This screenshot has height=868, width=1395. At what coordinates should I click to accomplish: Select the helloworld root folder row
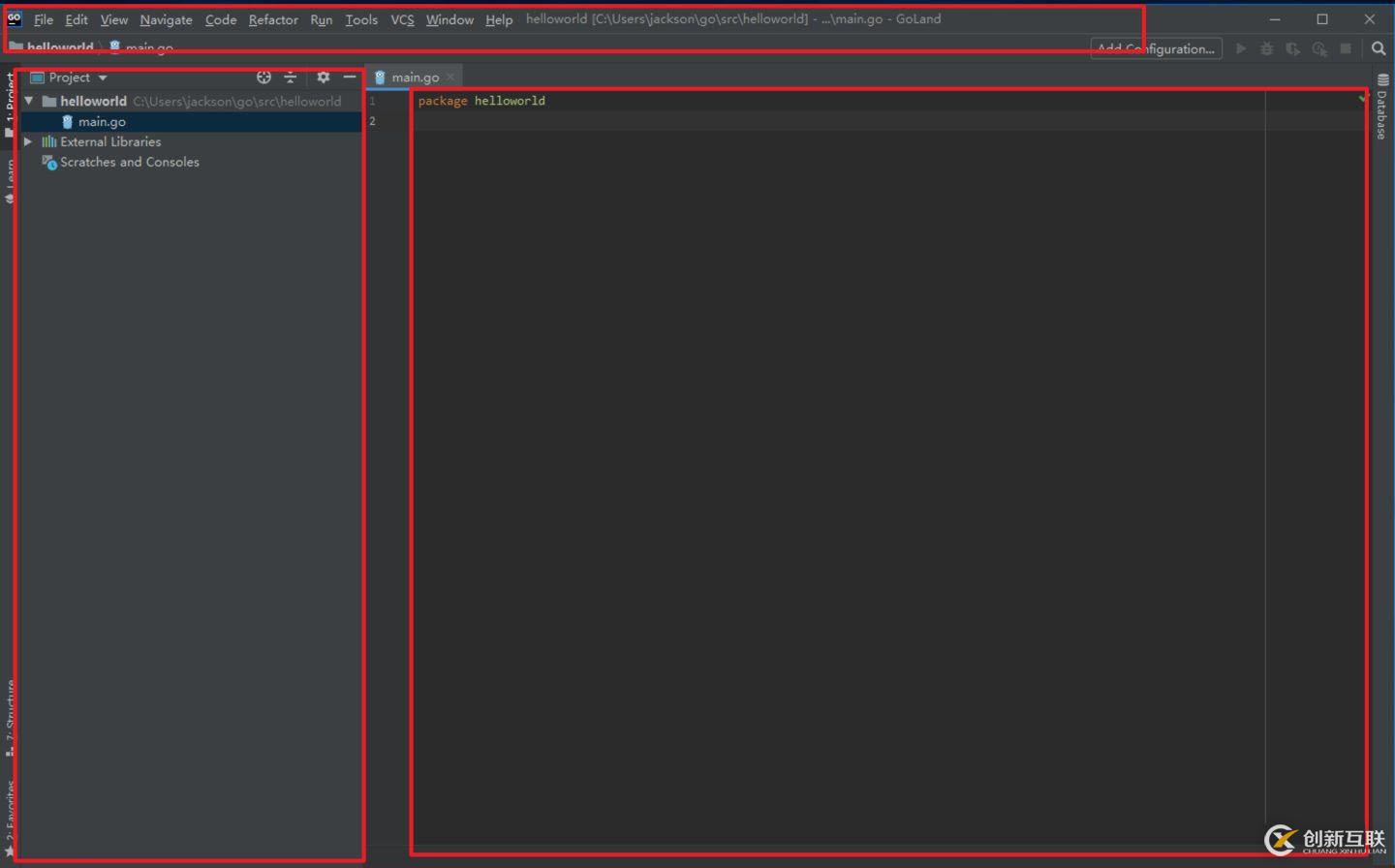click(191, 101)
